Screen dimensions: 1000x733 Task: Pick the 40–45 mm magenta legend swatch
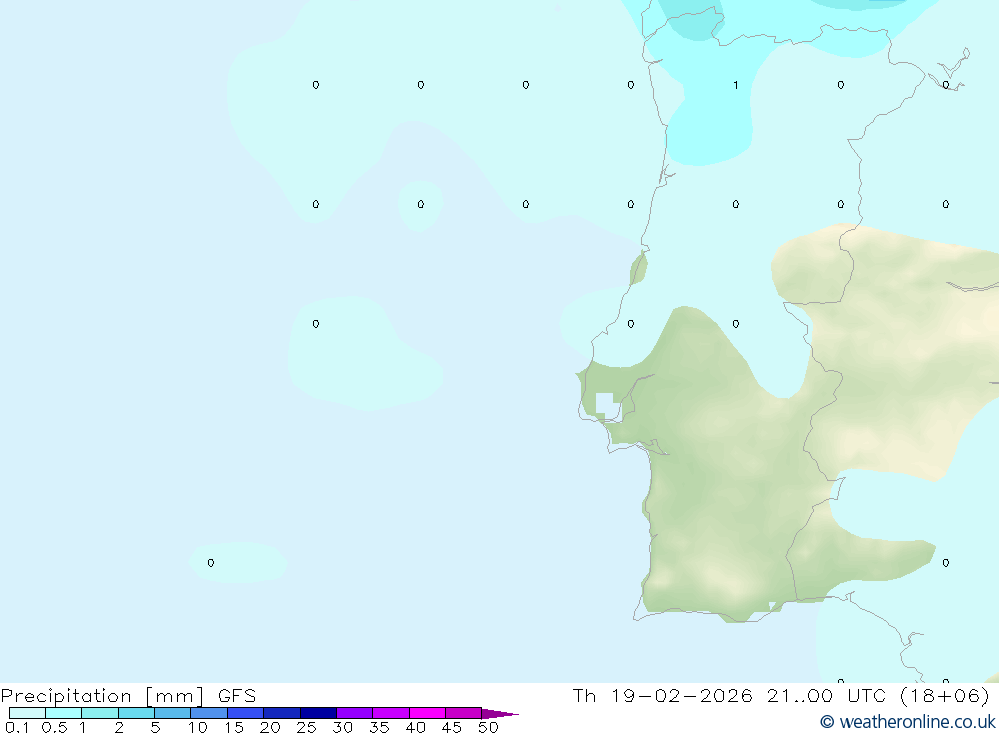pyautogui.click(x=427, y=713)
